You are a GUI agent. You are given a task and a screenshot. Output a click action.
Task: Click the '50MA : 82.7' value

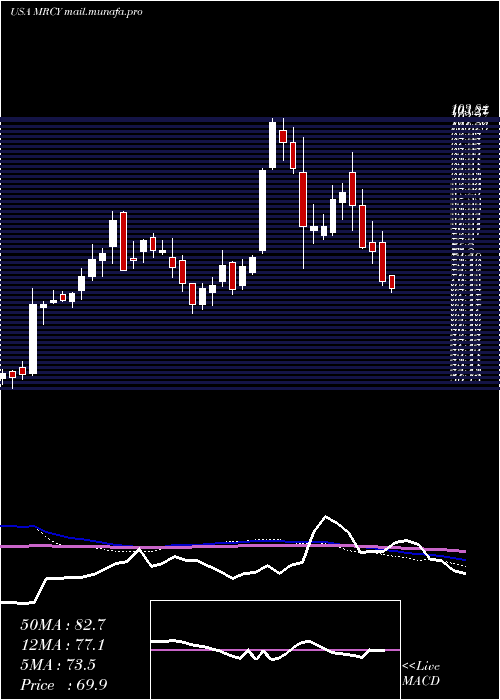point(63,625)
